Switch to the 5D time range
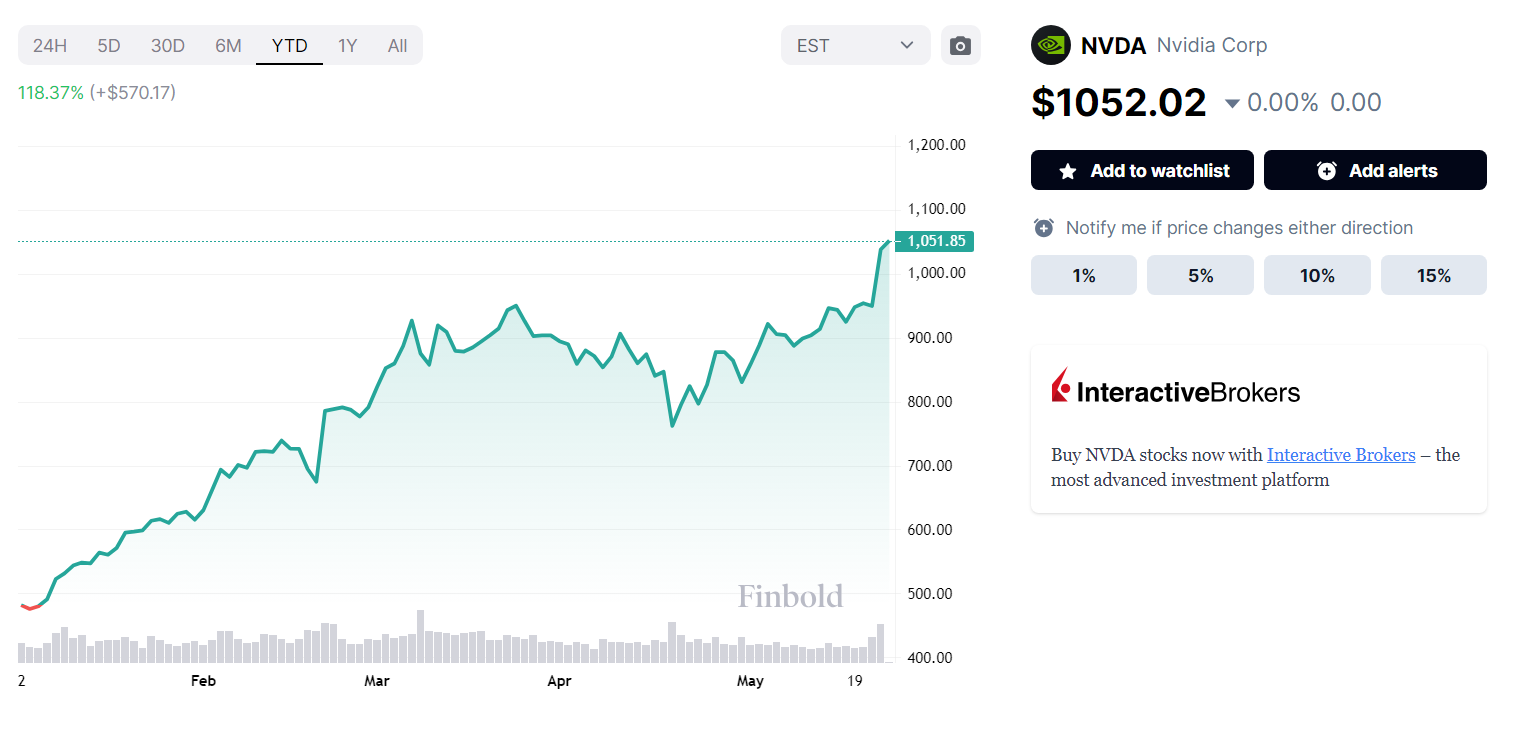 click(x=109, y=45)
